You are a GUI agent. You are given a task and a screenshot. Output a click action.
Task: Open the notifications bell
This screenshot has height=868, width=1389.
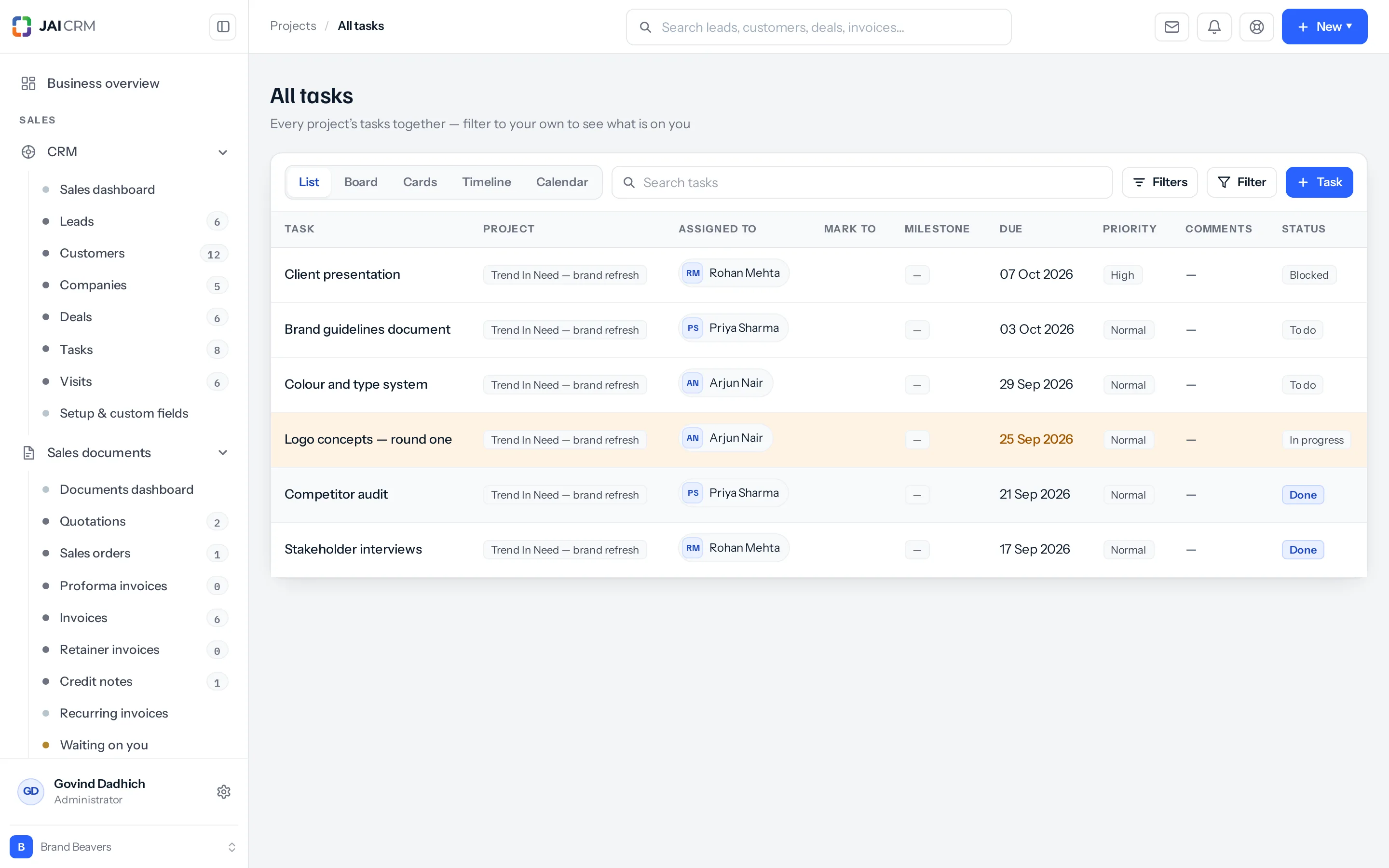pyautogui.click(x=1214, y=27)
